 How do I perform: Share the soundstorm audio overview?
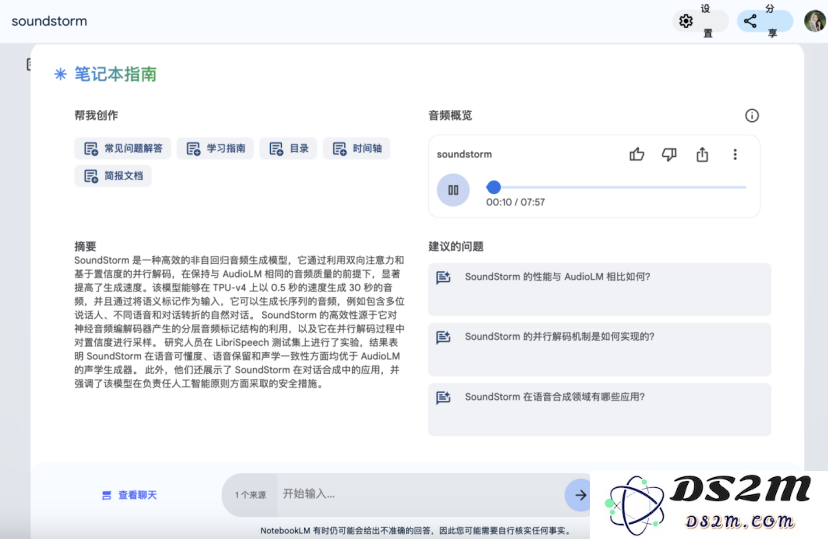[702, 154]
